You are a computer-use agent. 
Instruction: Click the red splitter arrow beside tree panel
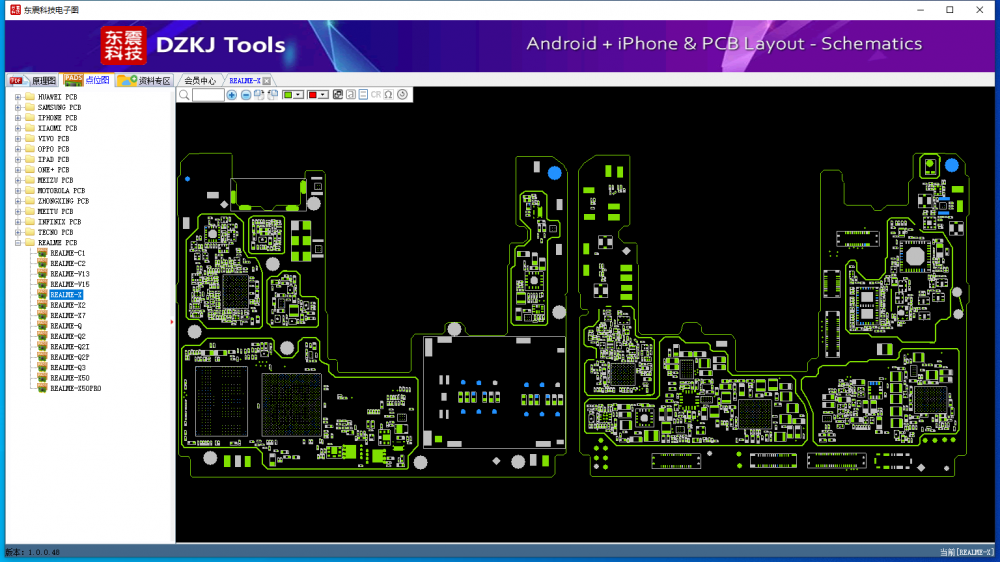click(172, 322)
